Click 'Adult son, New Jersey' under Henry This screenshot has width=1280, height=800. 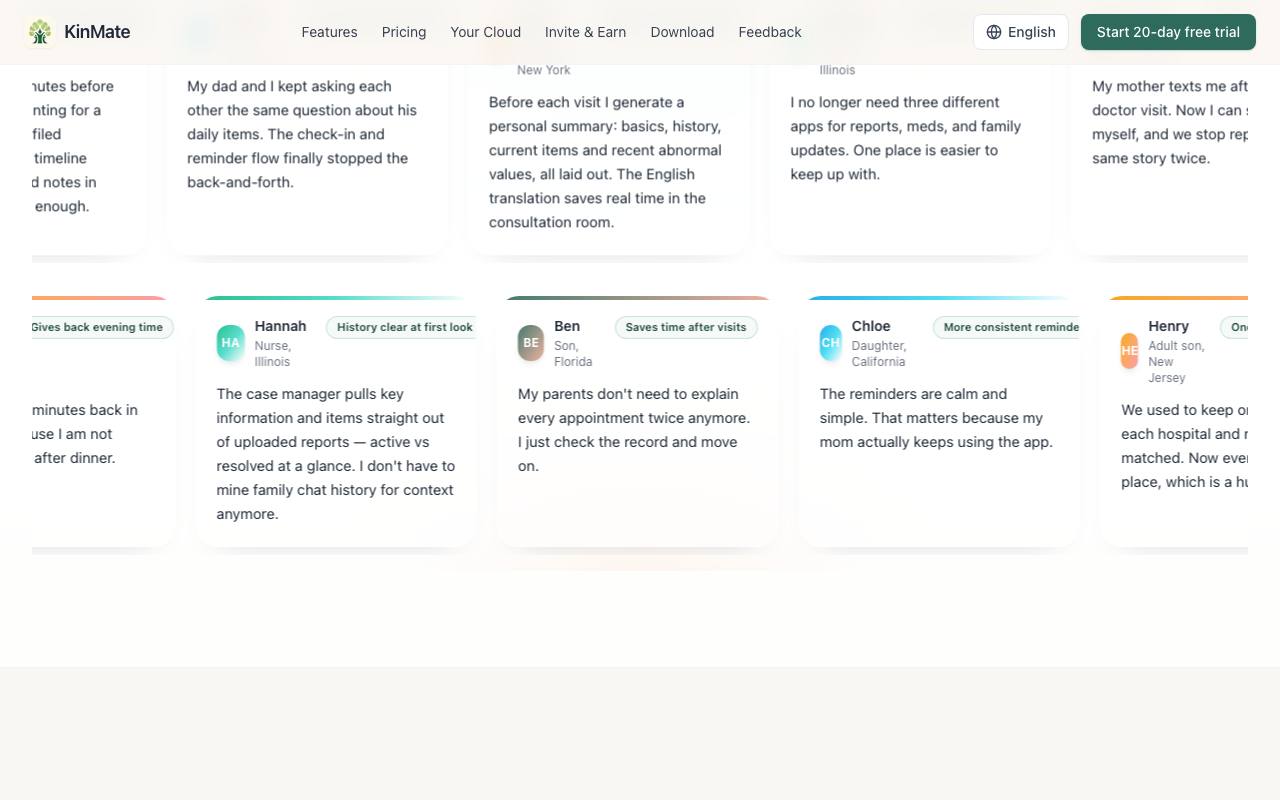[x=1177, y=362]
